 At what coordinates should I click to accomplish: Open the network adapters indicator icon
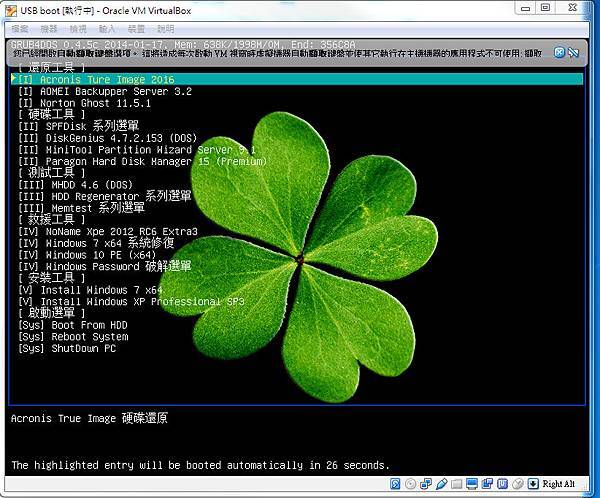426,484
